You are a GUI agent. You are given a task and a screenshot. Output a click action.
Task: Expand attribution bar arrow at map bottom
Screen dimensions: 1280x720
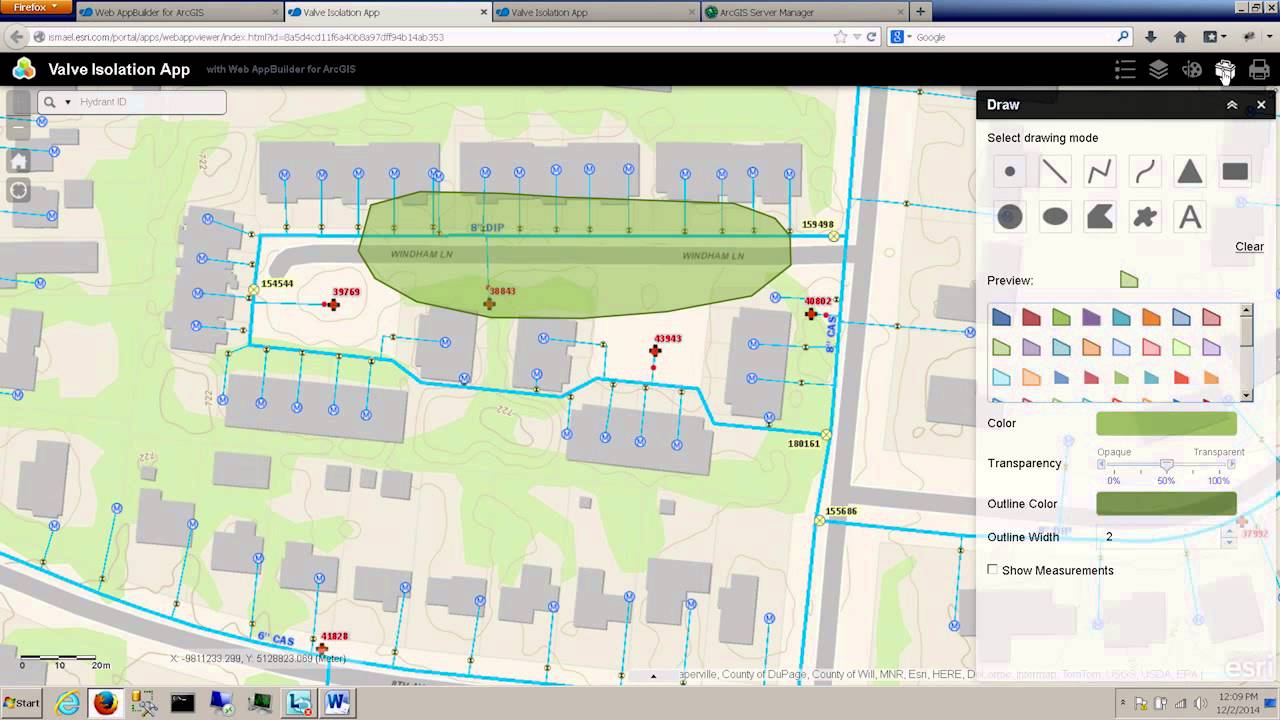pos(653,676)
